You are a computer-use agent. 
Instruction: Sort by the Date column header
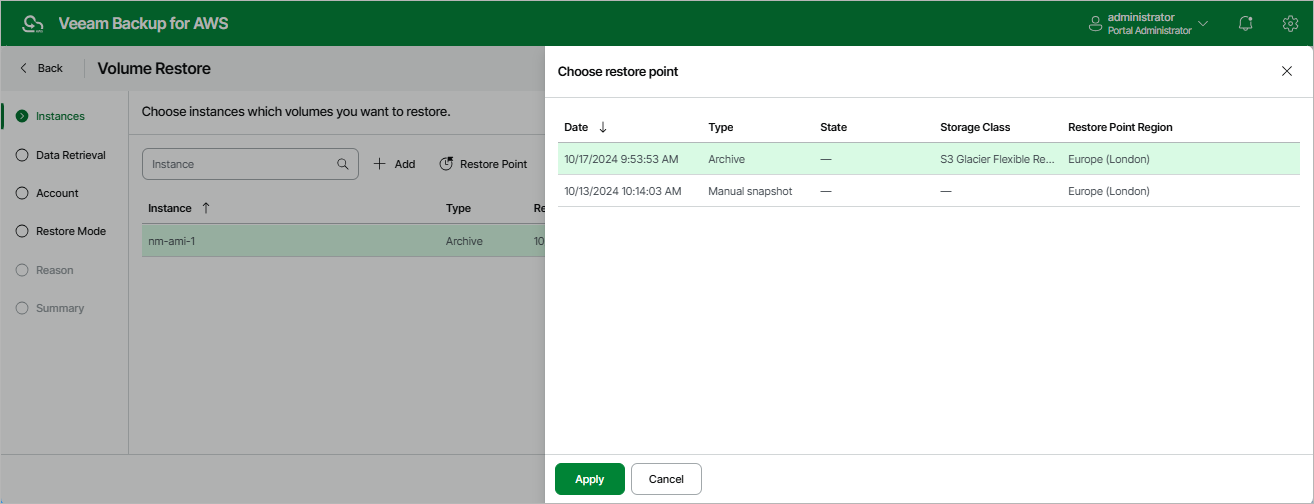pos(576,127)
